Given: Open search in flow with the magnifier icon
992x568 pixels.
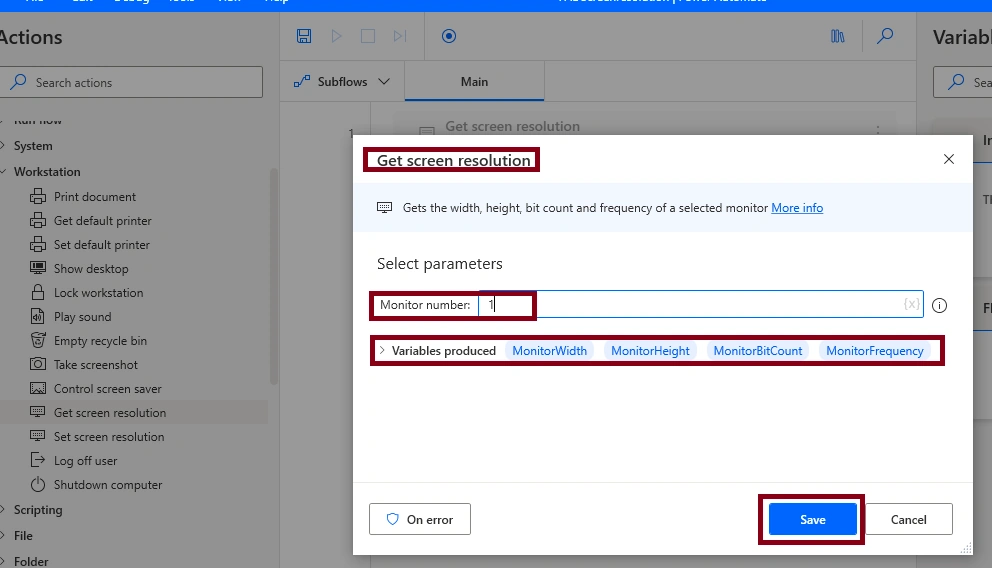Looking at the screenshot, I should click(885, 35).
